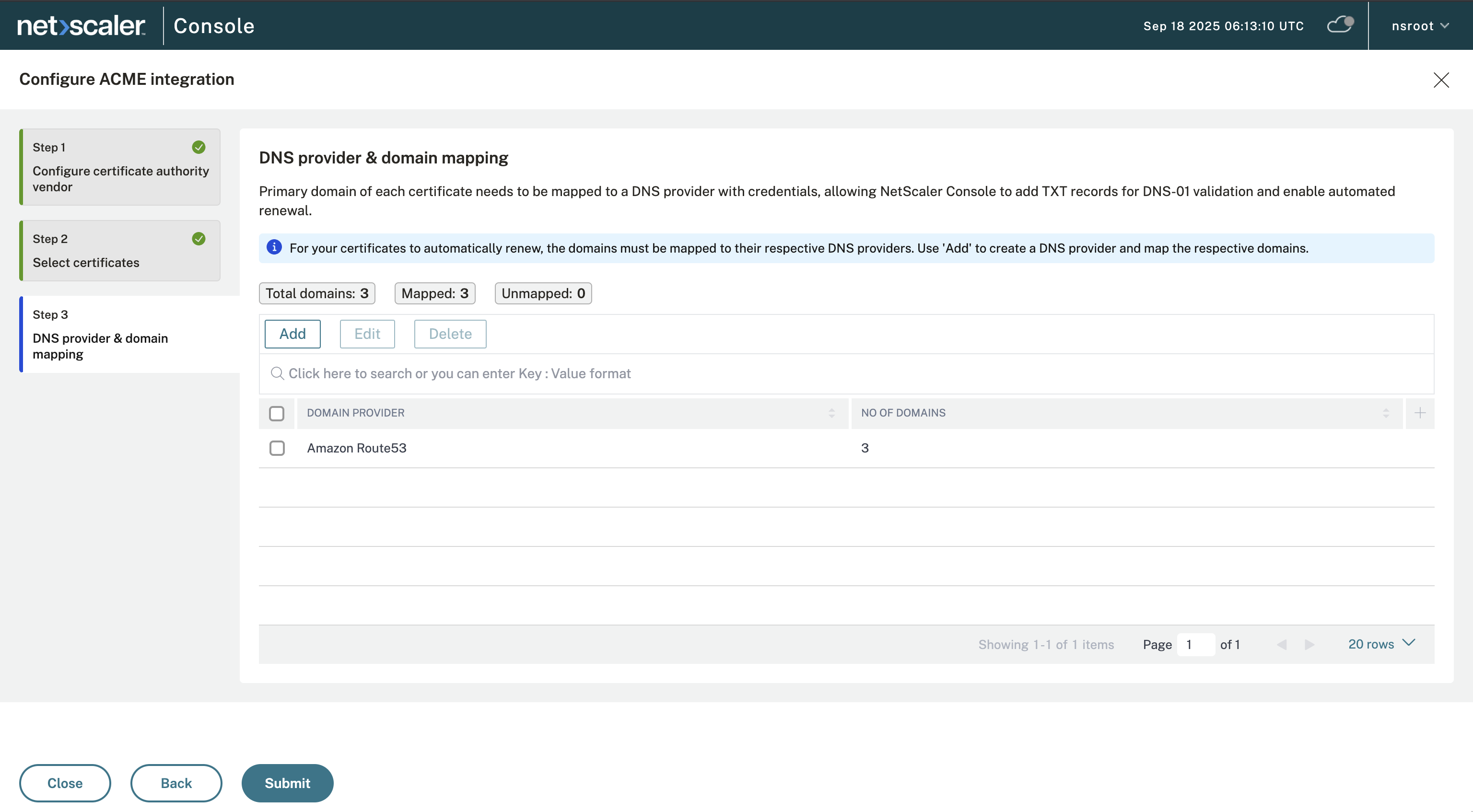Go to Step 2 Select certificates

point(120,251)
